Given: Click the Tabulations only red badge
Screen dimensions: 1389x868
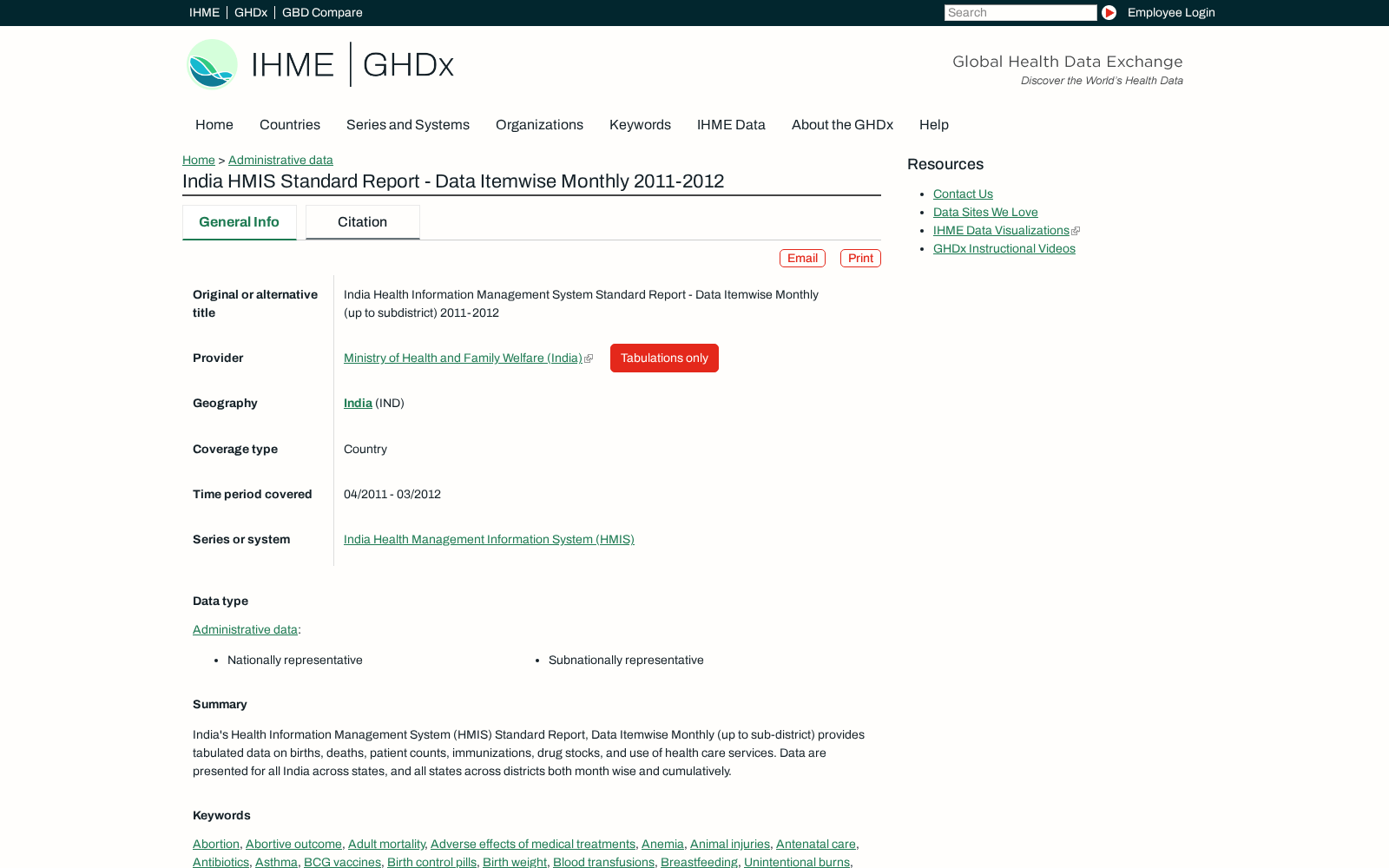Looking at the screenshot, I should pyautogui.click(x=664, y=358).
